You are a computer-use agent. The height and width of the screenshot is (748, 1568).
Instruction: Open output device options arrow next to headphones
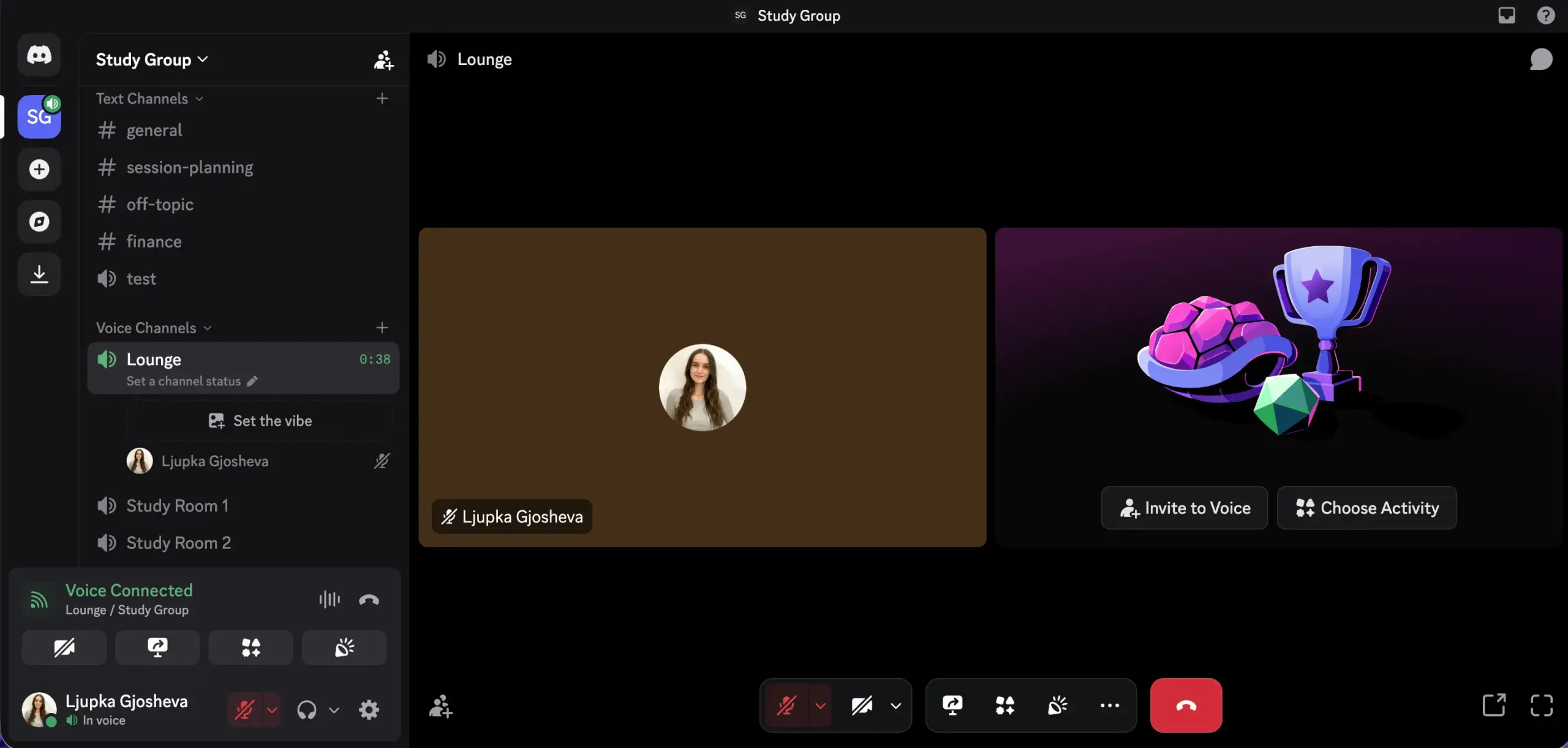point(334,710)
